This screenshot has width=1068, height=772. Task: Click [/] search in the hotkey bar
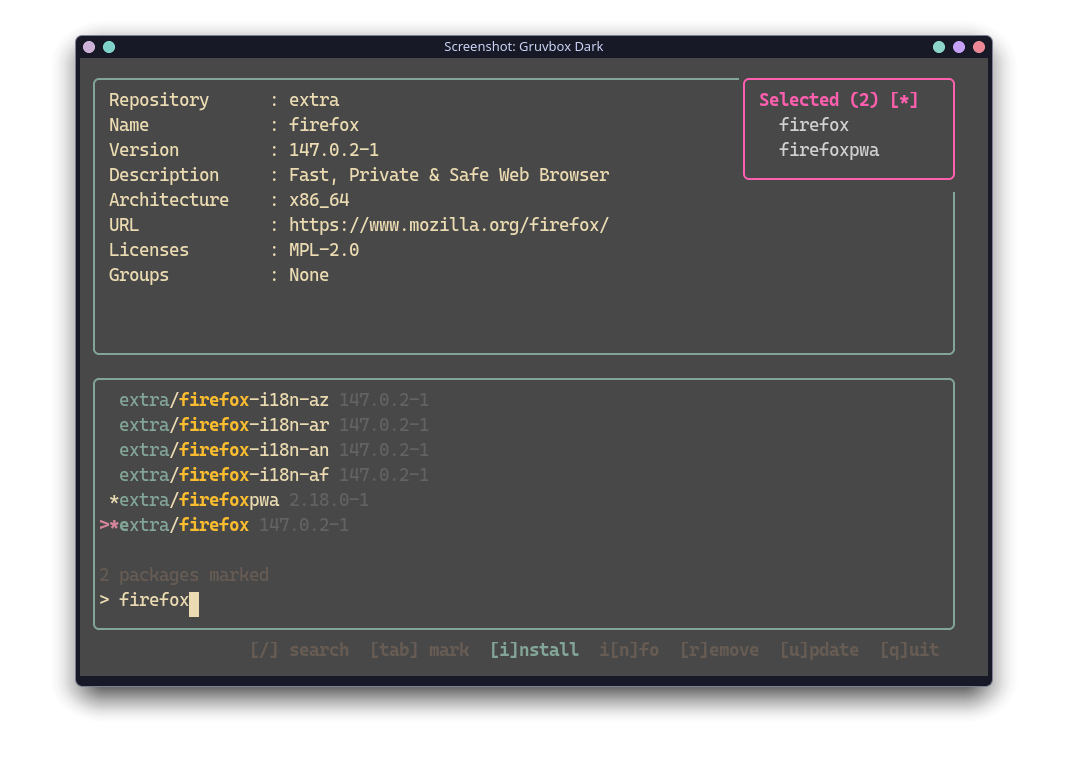(x=299, y=649)
